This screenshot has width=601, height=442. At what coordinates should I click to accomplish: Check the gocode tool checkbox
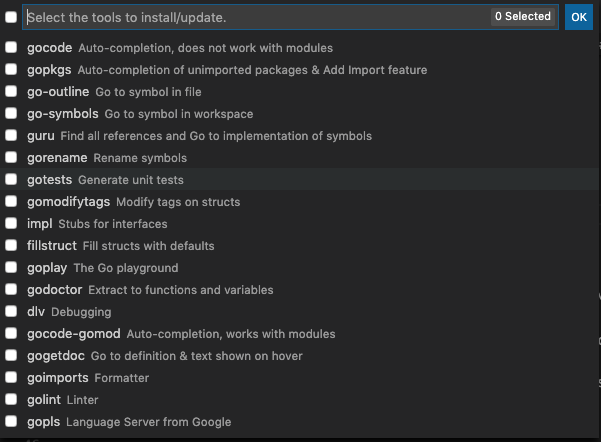coord(11,48)
